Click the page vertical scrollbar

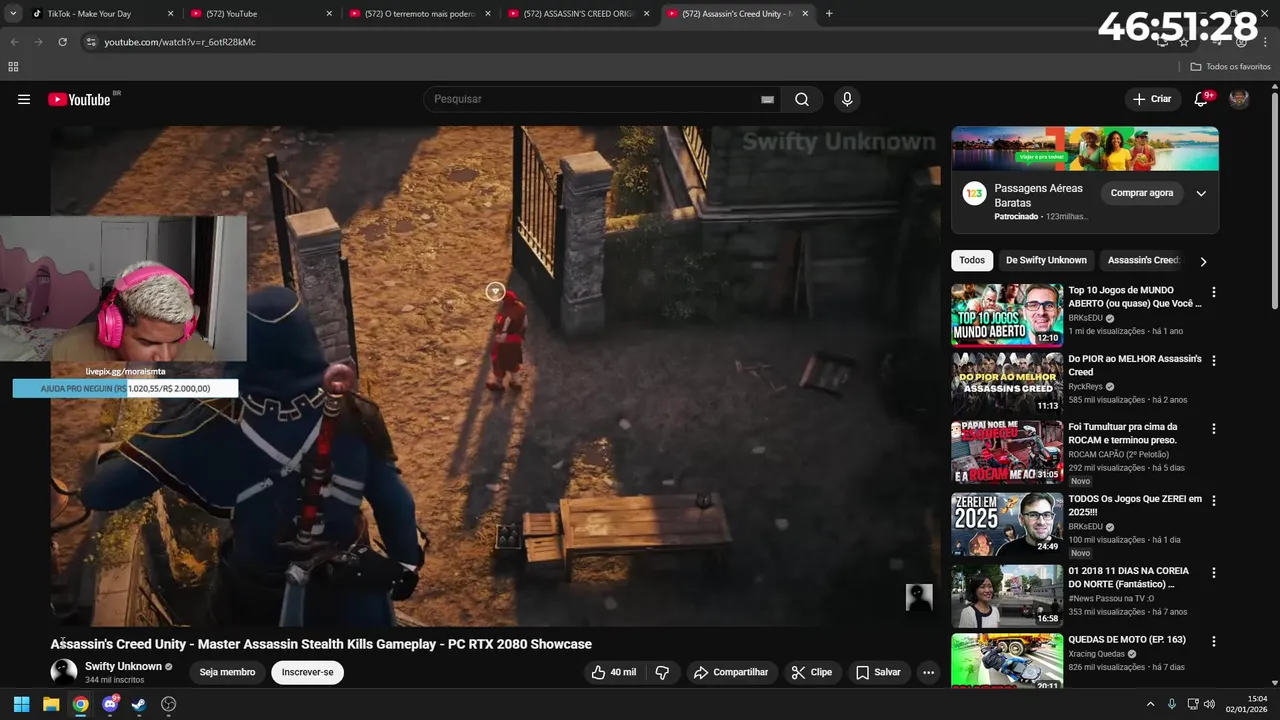click(1275, 200)
